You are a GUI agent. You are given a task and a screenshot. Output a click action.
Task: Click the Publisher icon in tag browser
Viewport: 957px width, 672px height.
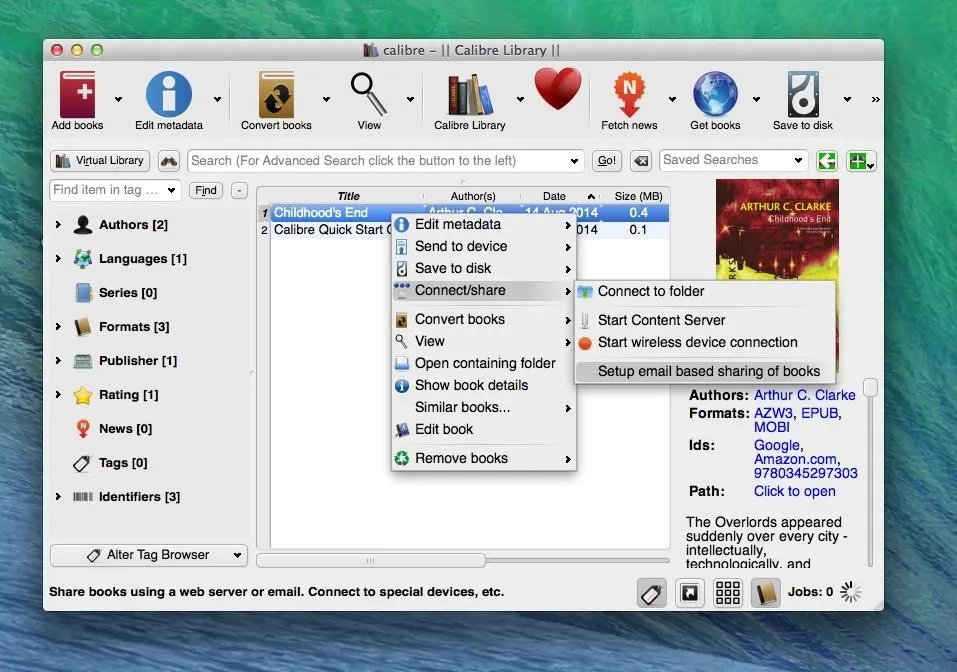tap(82, 361)
